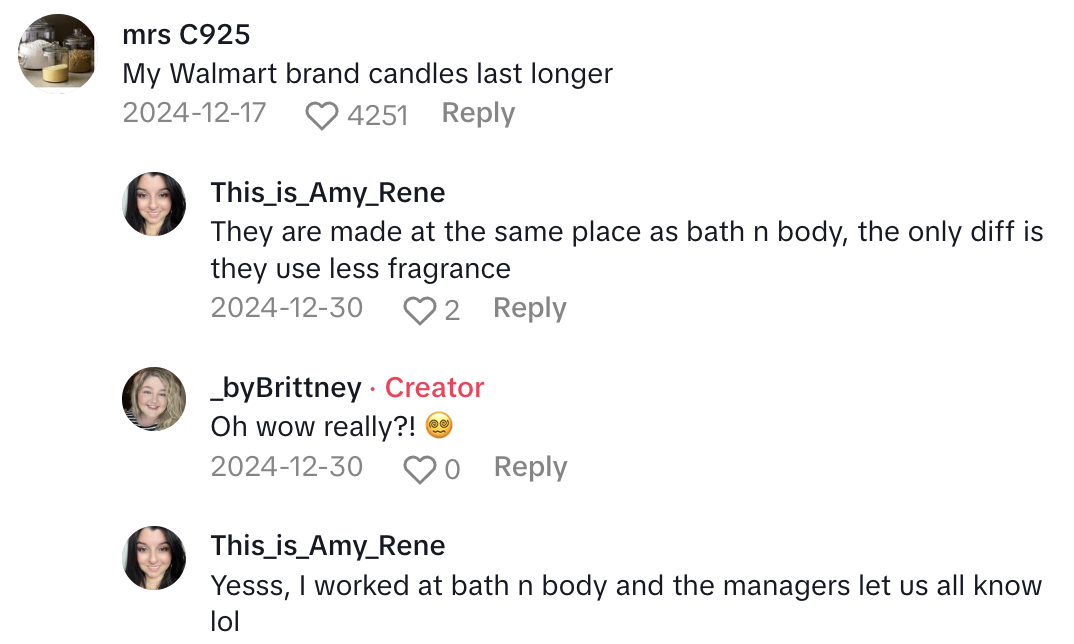This screenshot has width=1074, height=644.
Task: Click the "Yesss, I worked at bath" comment text
Action: tap(626, 586)
